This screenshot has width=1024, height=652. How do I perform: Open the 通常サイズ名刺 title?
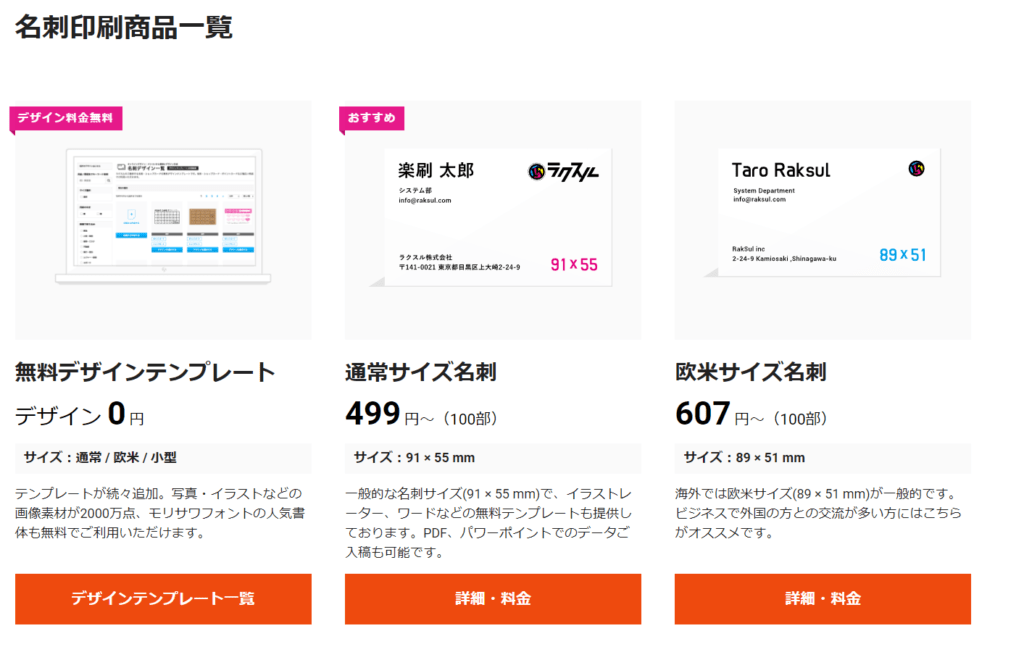(x=421, y=372)
